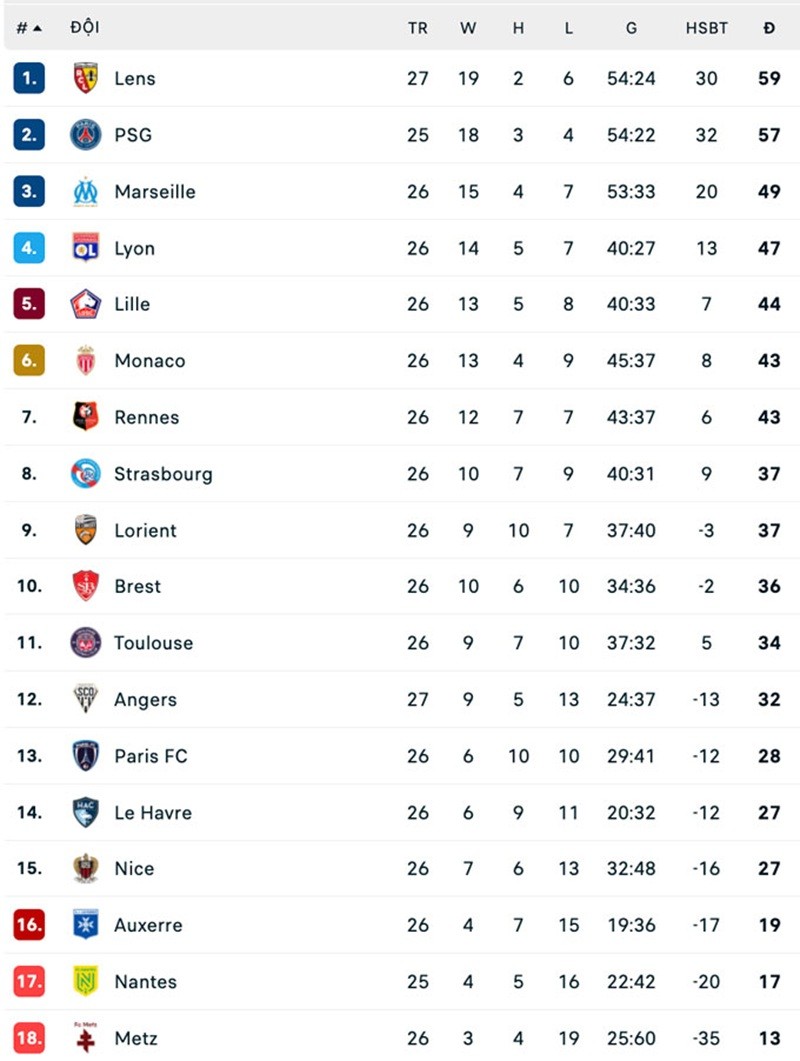Click the red position badge for Auxerre
Viewport: 800px width, 1061px height.
coord(31,925)
